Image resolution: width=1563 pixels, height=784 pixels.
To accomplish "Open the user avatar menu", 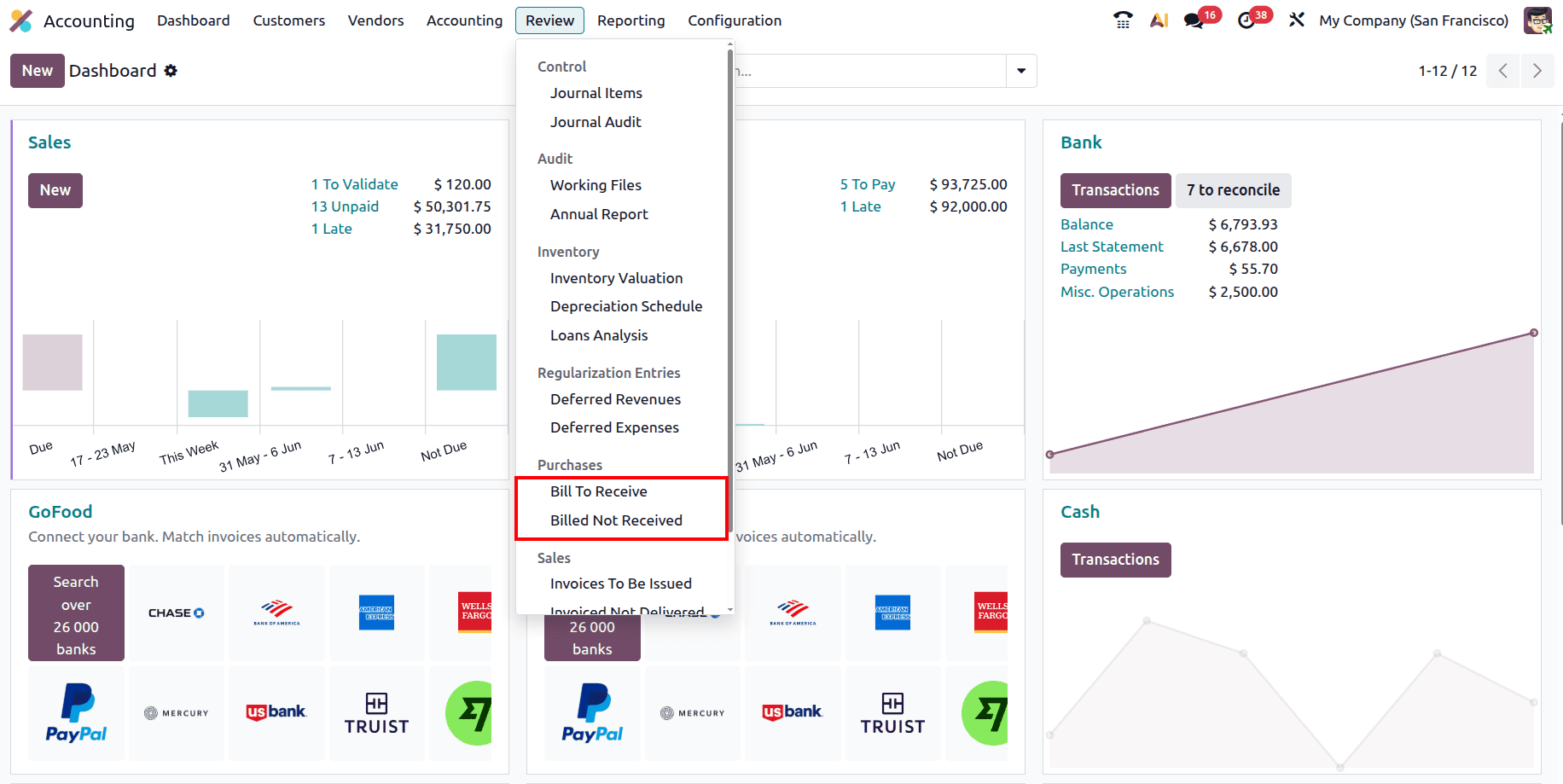I will (1537, 20).
